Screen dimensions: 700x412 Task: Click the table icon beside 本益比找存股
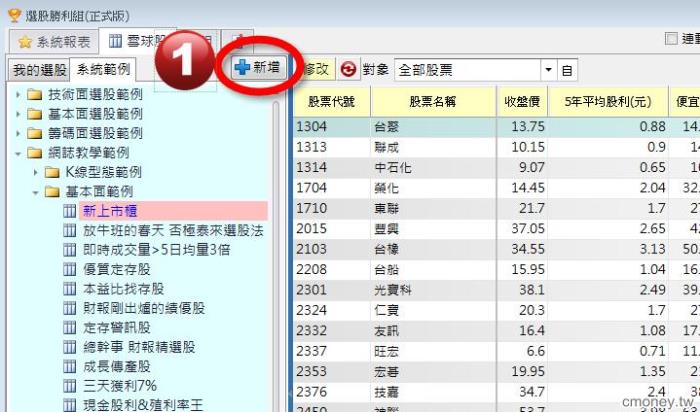click(x=70, y=289)
